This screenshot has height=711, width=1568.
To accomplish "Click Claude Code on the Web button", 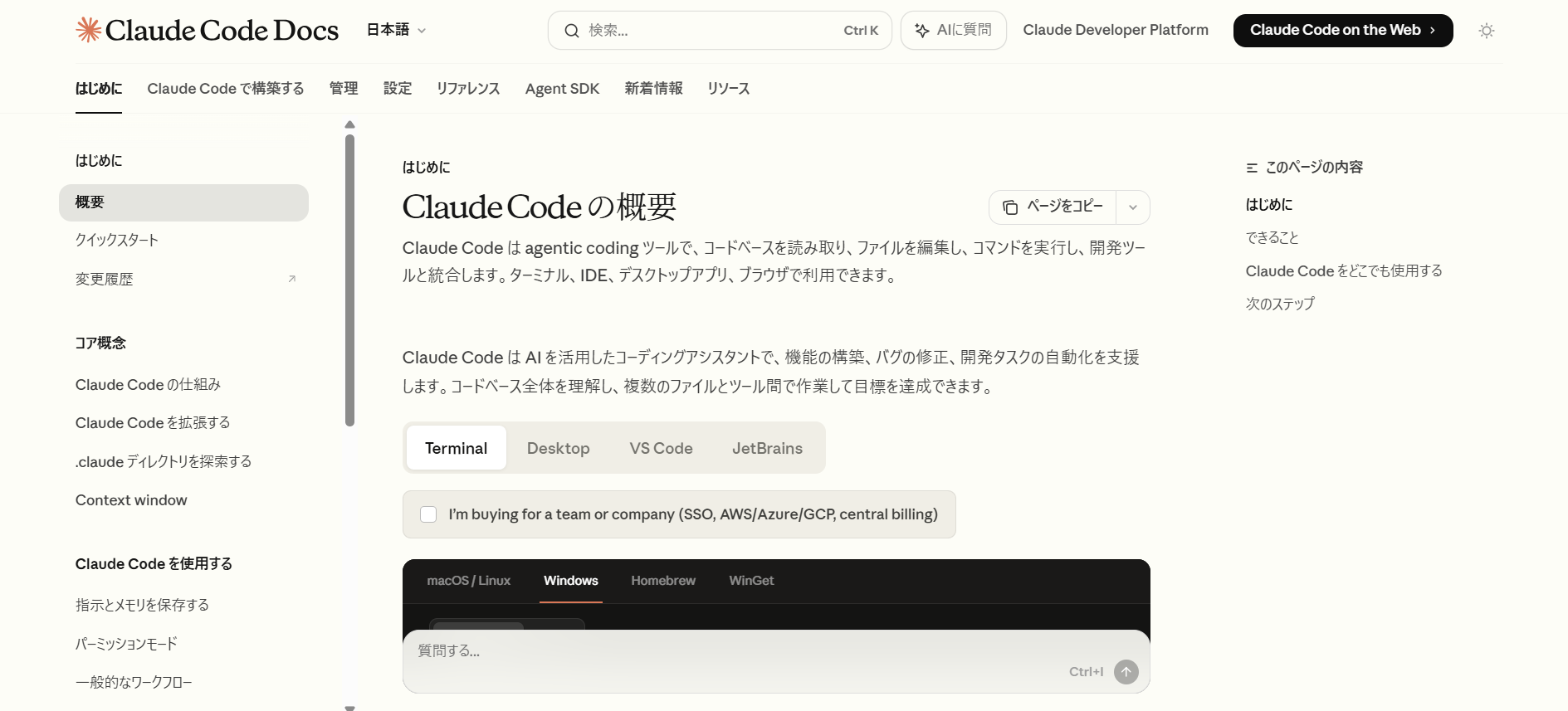I will point(1342,31).
